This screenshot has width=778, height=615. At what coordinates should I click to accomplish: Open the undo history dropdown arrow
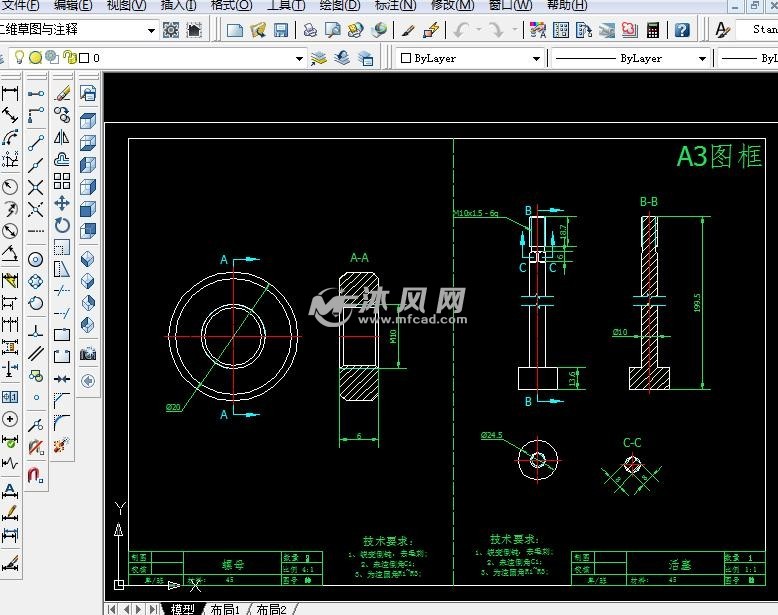coord(479,30)
